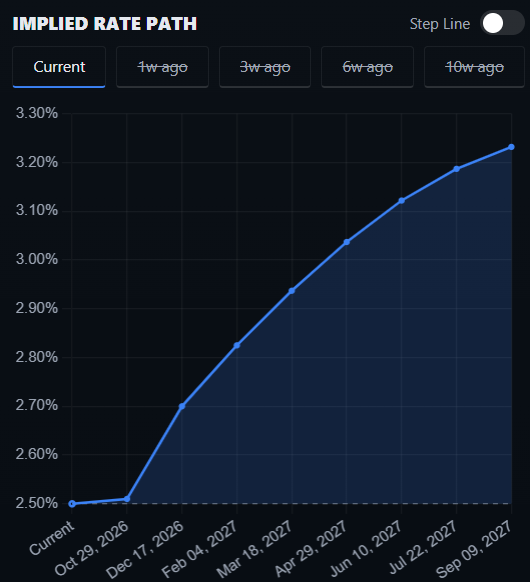Click the 'Jun 10, 2027' x-axis label
This screenshot has width=530, height=582.
coord(366,548)
